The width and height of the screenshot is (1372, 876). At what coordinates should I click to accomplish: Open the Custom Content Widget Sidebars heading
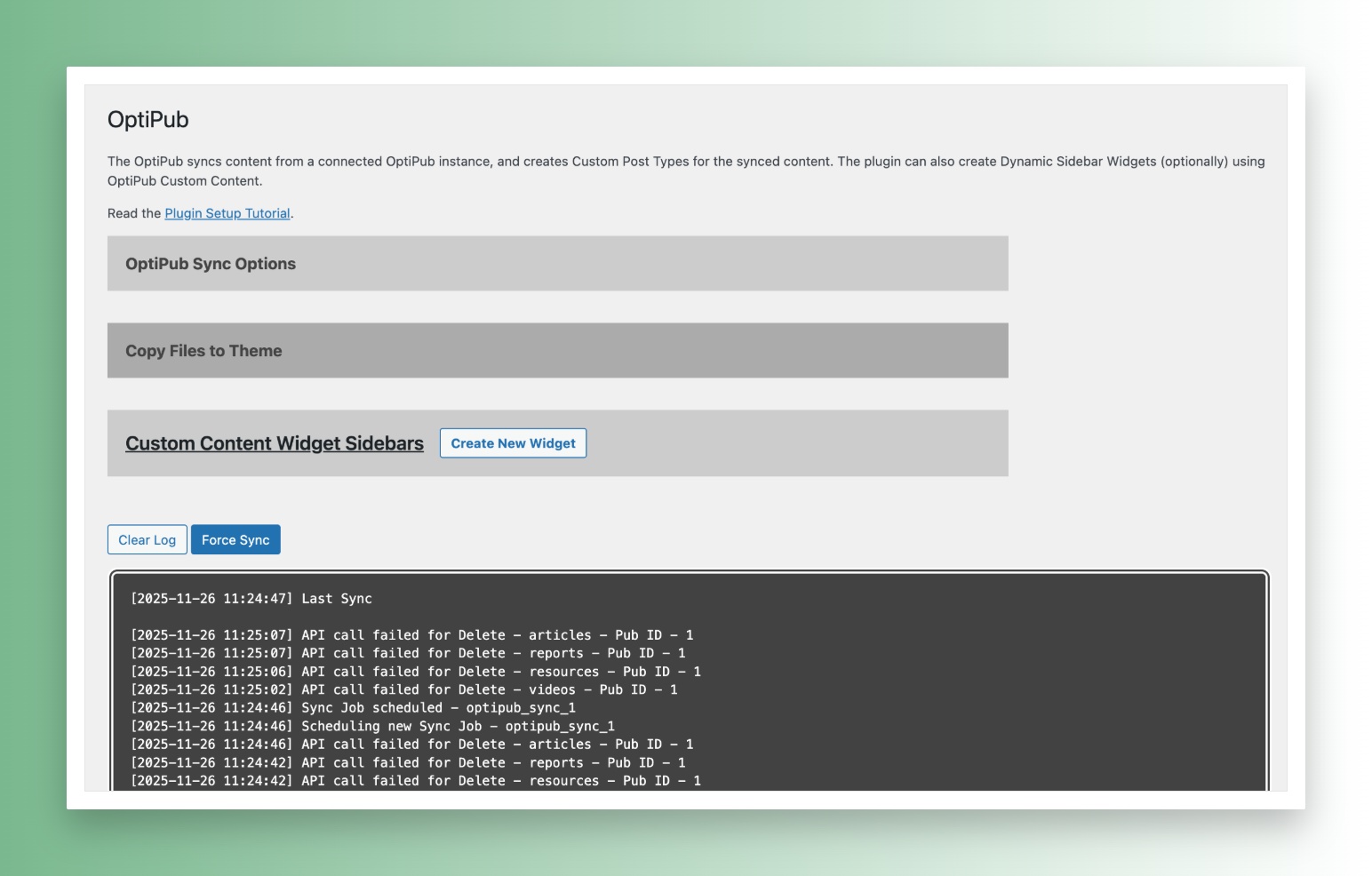275,443
